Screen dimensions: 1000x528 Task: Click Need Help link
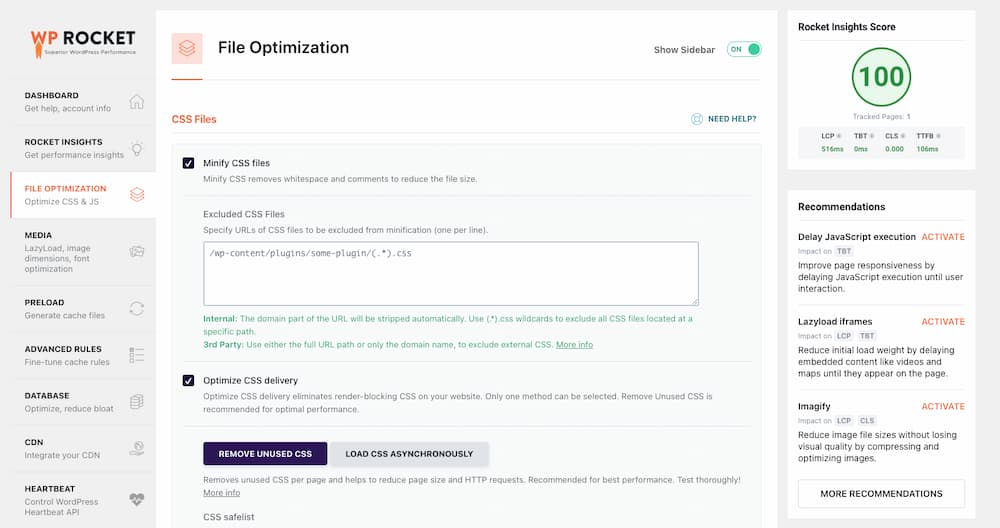pos(732,119)
